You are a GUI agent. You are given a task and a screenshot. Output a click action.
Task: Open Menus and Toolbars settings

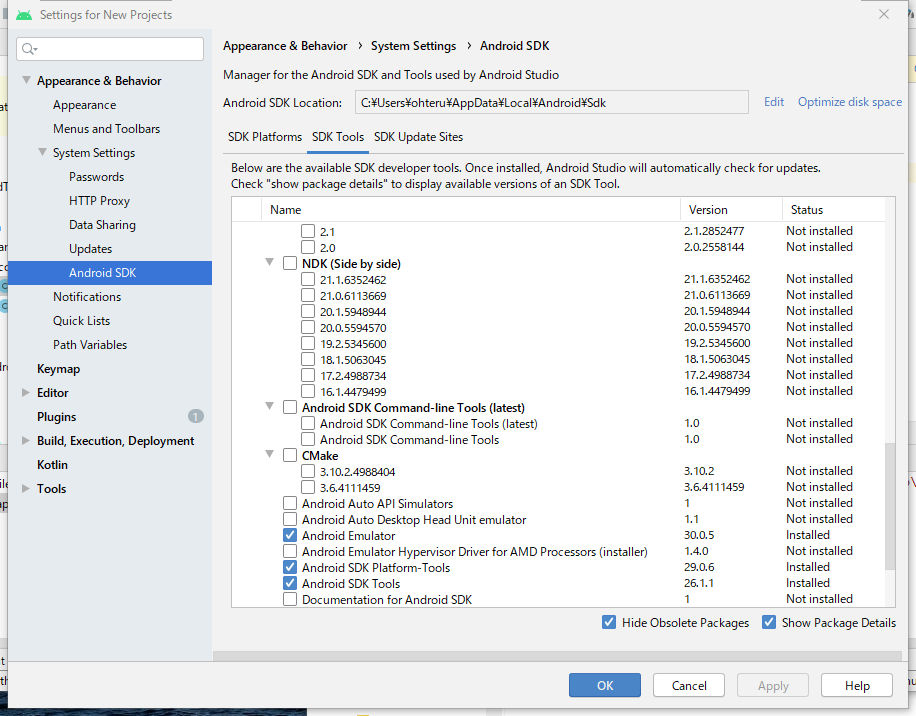click(106, 128)
